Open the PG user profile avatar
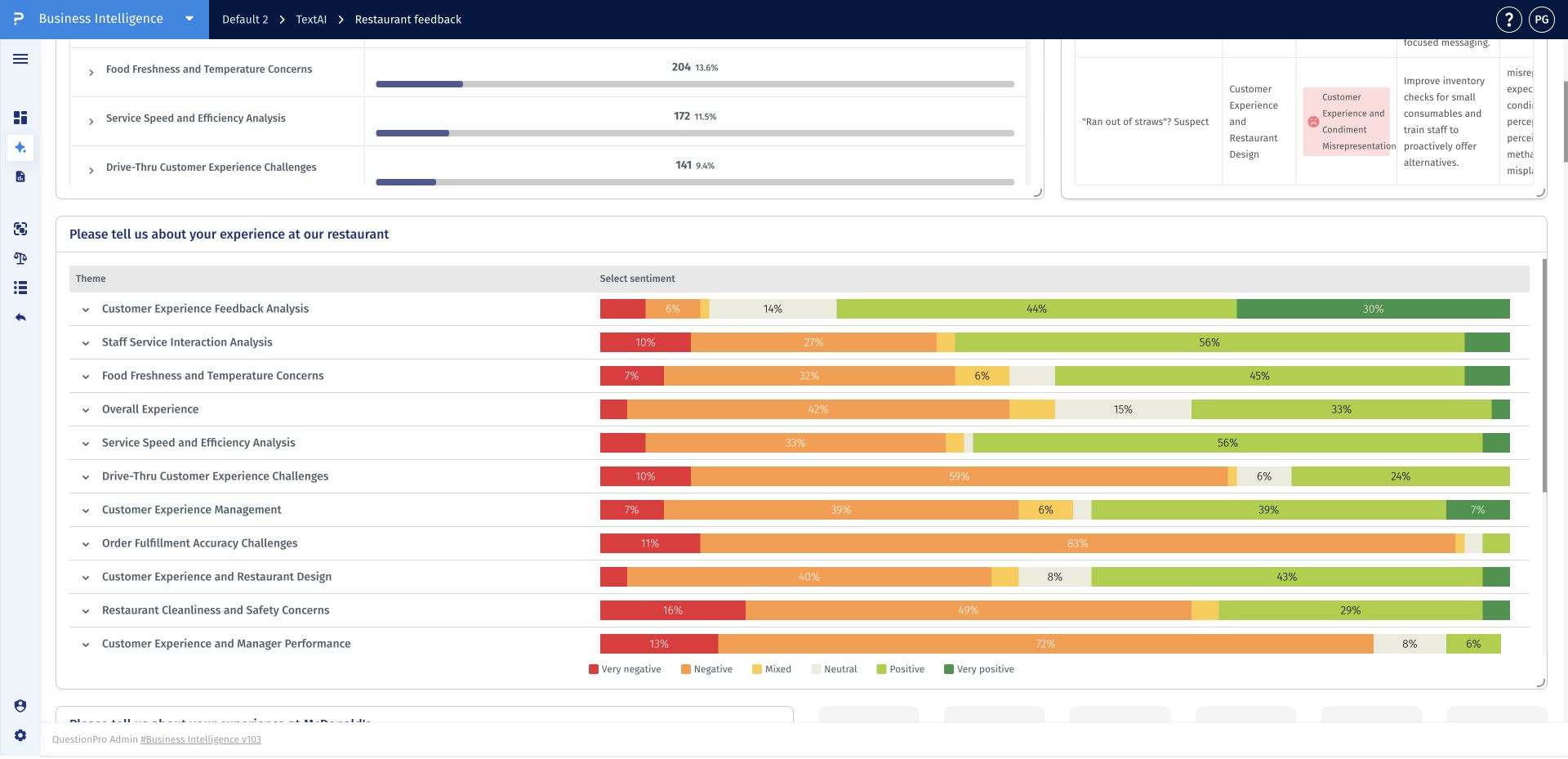 point(1541,20)
